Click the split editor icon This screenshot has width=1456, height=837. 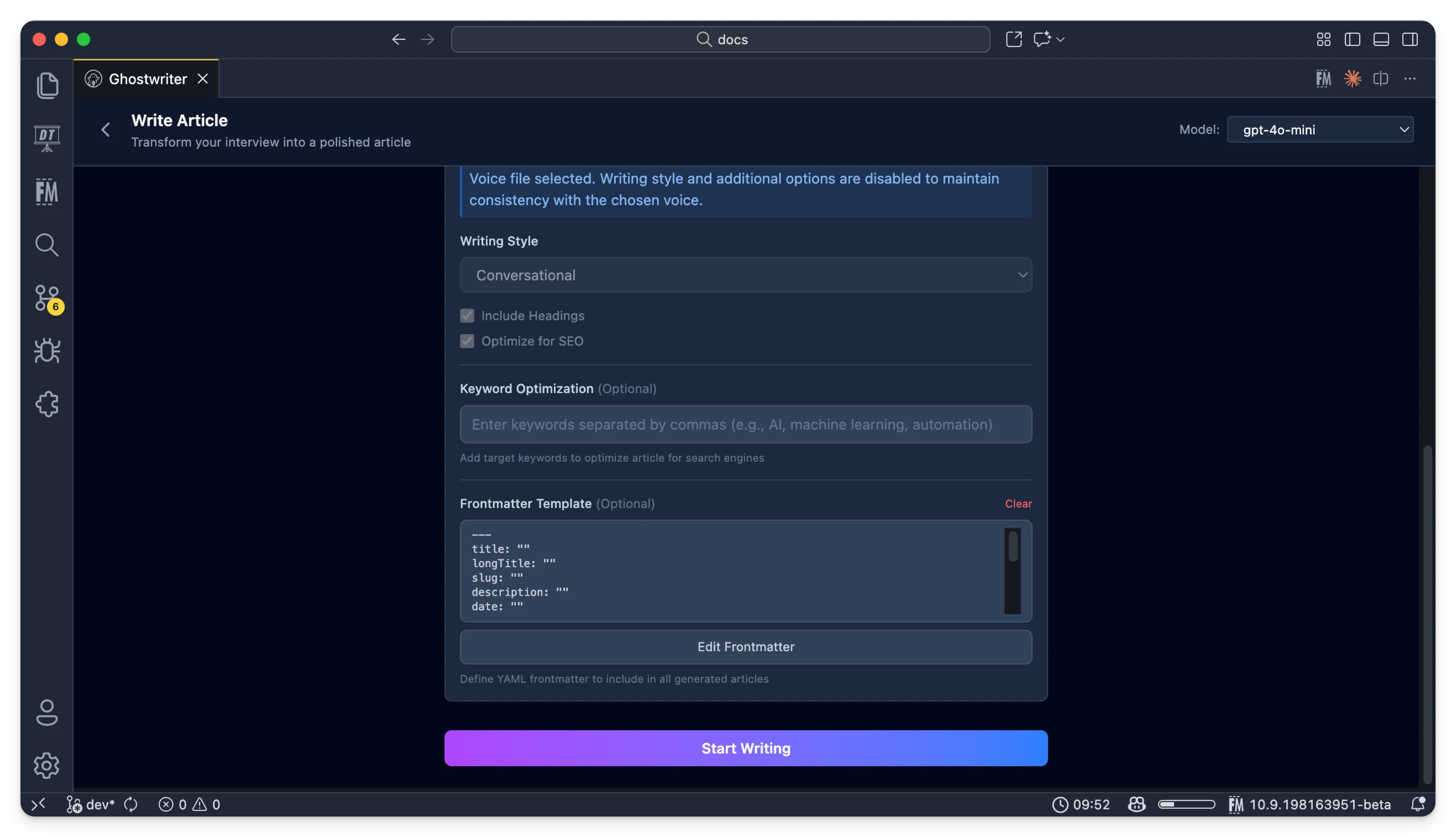(x=1380, y=79)
